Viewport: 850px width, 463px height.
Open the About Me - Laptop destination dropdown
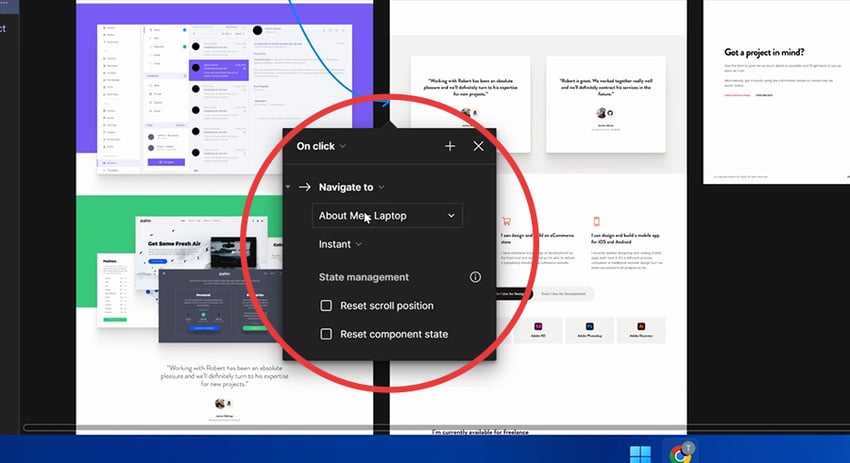click(387, 216)
